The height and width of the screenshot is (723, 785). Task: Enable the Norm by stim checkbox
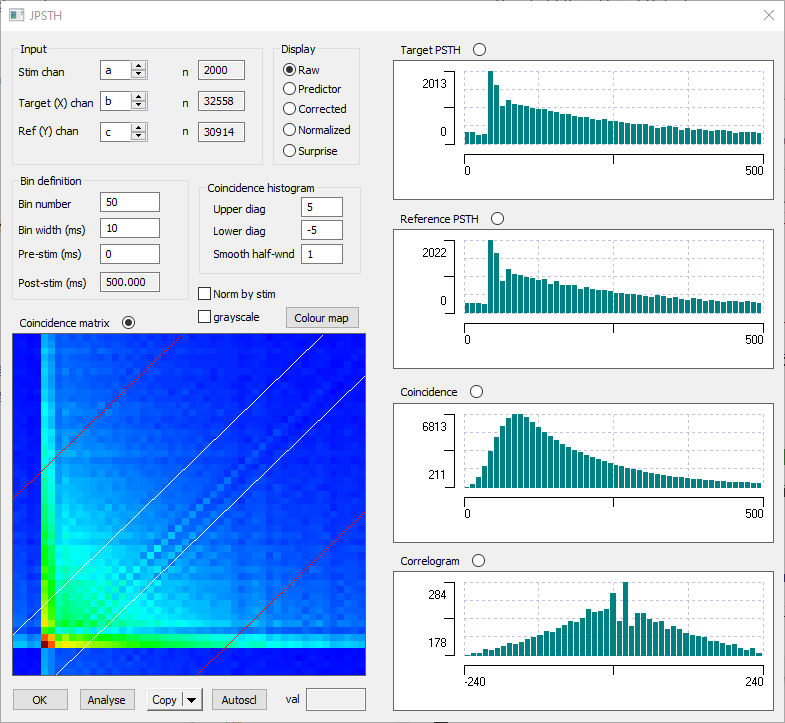pos(205,294)
